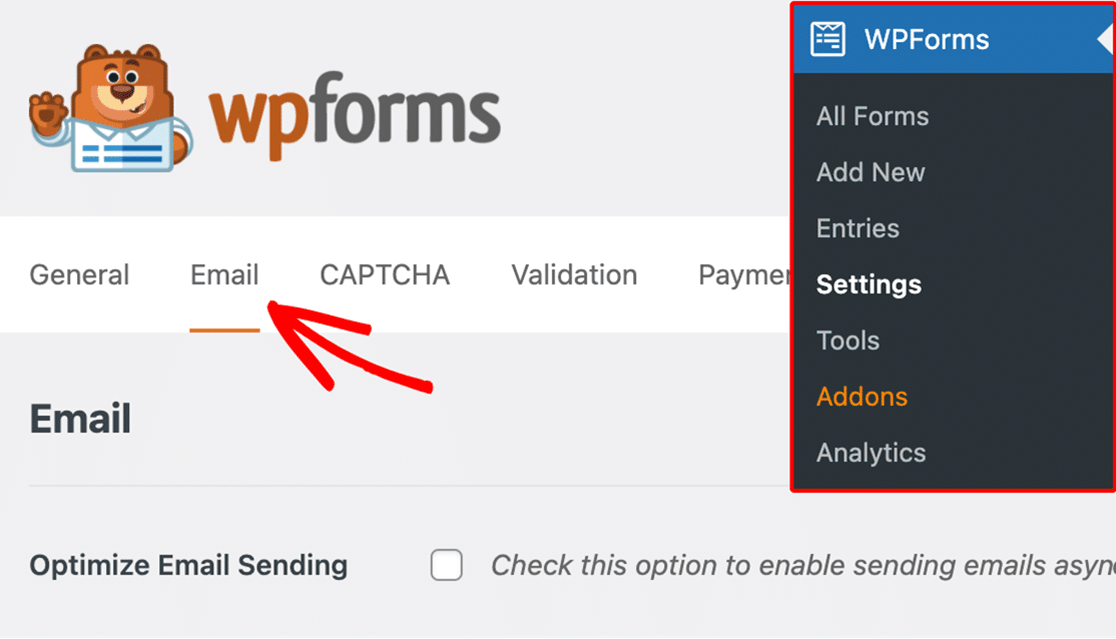Viewport: 1116px width, 639px height.
Task: Select Add New in the WPForms menu
Action: (870, 172)
